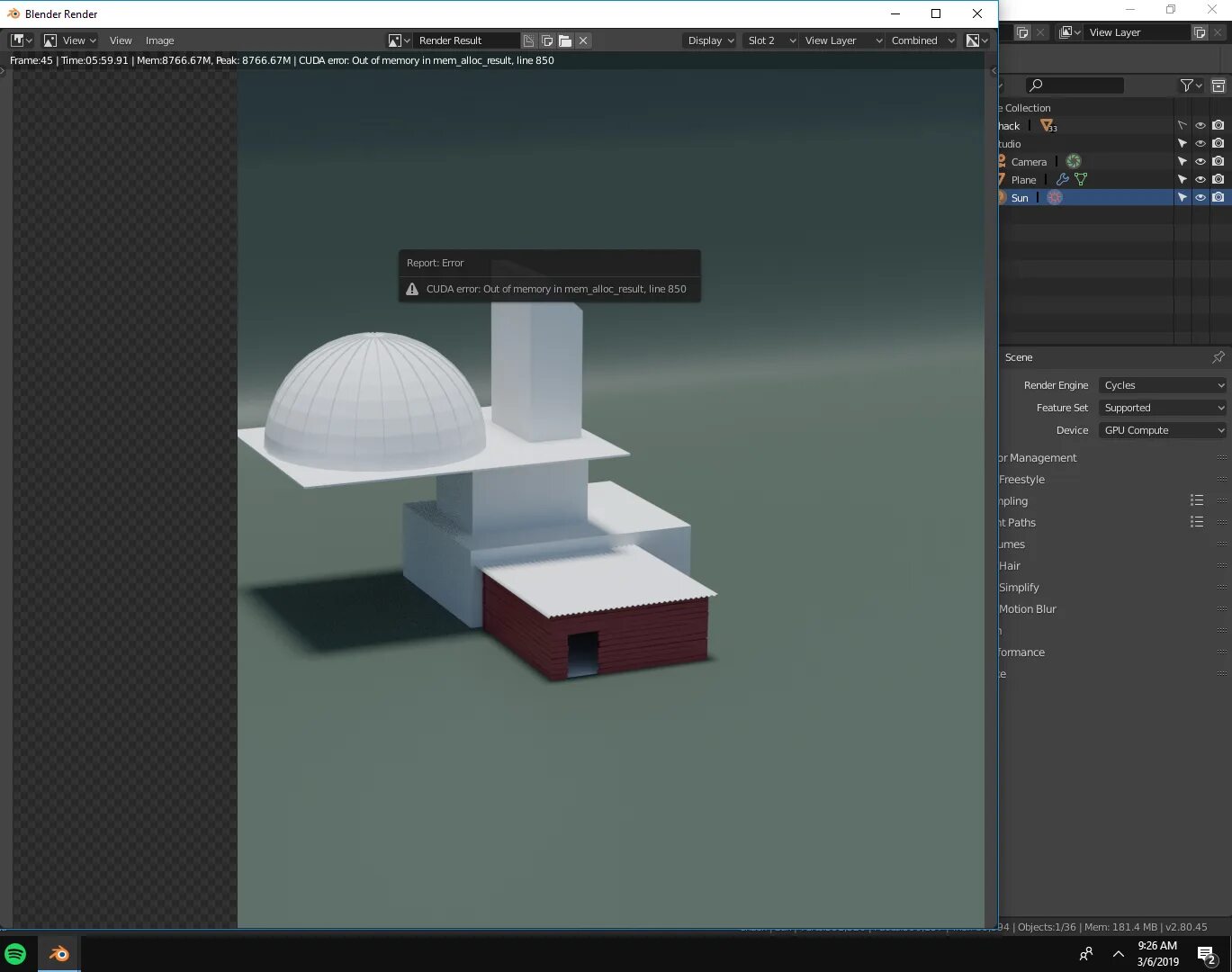This screenshot has width=1232, height=972.
Task: Click the Sun light data icon
Action: [1055, 198]
